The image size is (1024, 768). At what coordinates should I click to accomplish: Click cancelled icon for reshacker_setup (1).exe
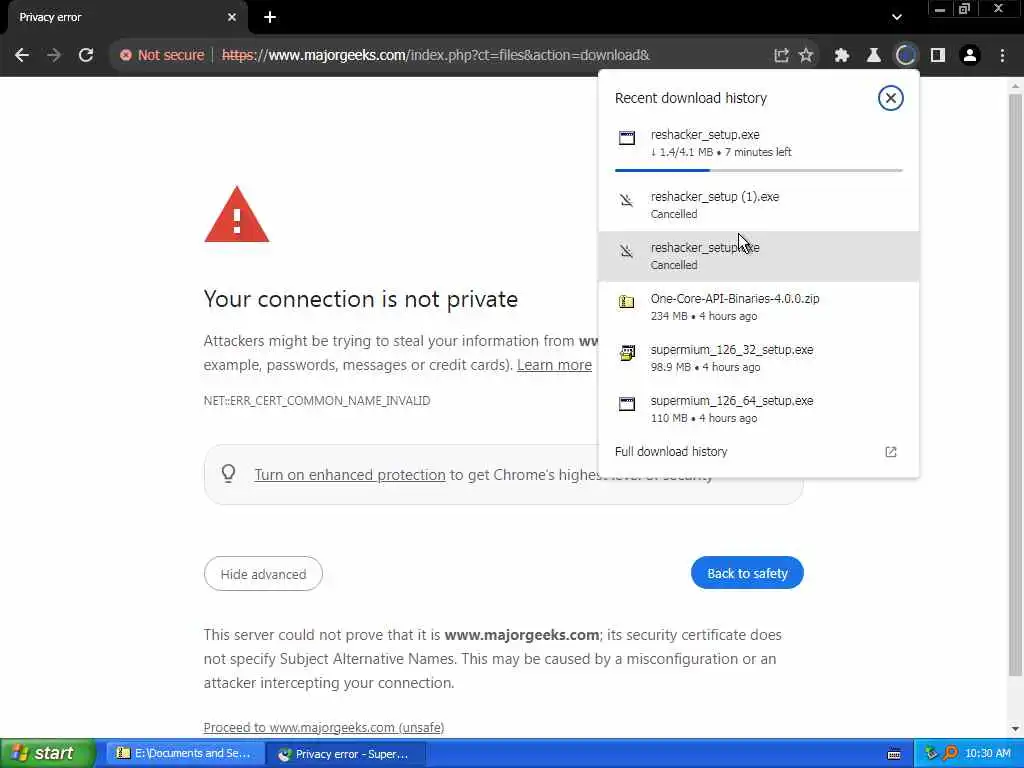[626, 200]
